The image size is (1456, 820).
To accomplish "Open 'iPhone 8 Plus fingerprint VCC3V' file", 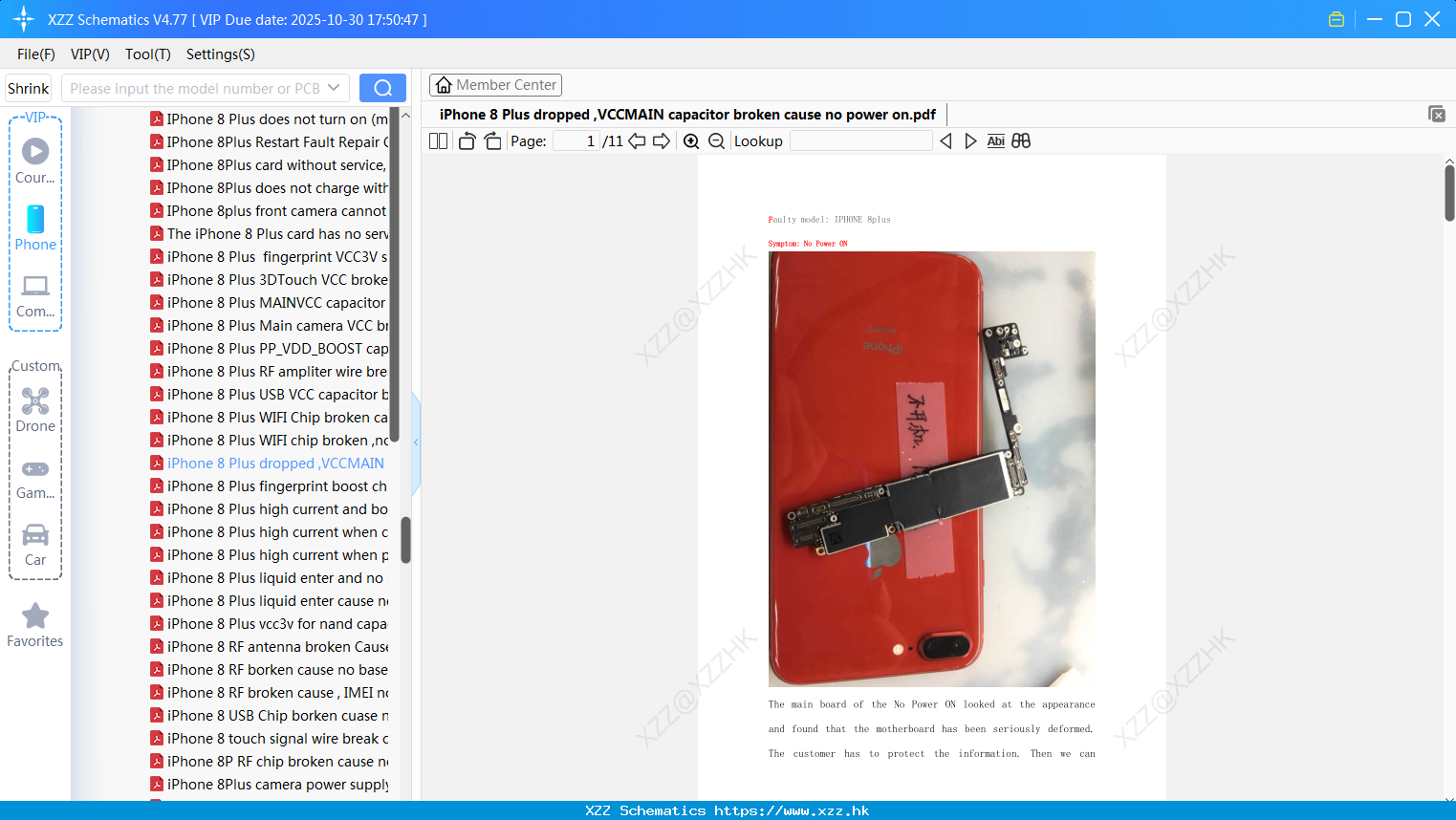I will [x=269, y=257].
